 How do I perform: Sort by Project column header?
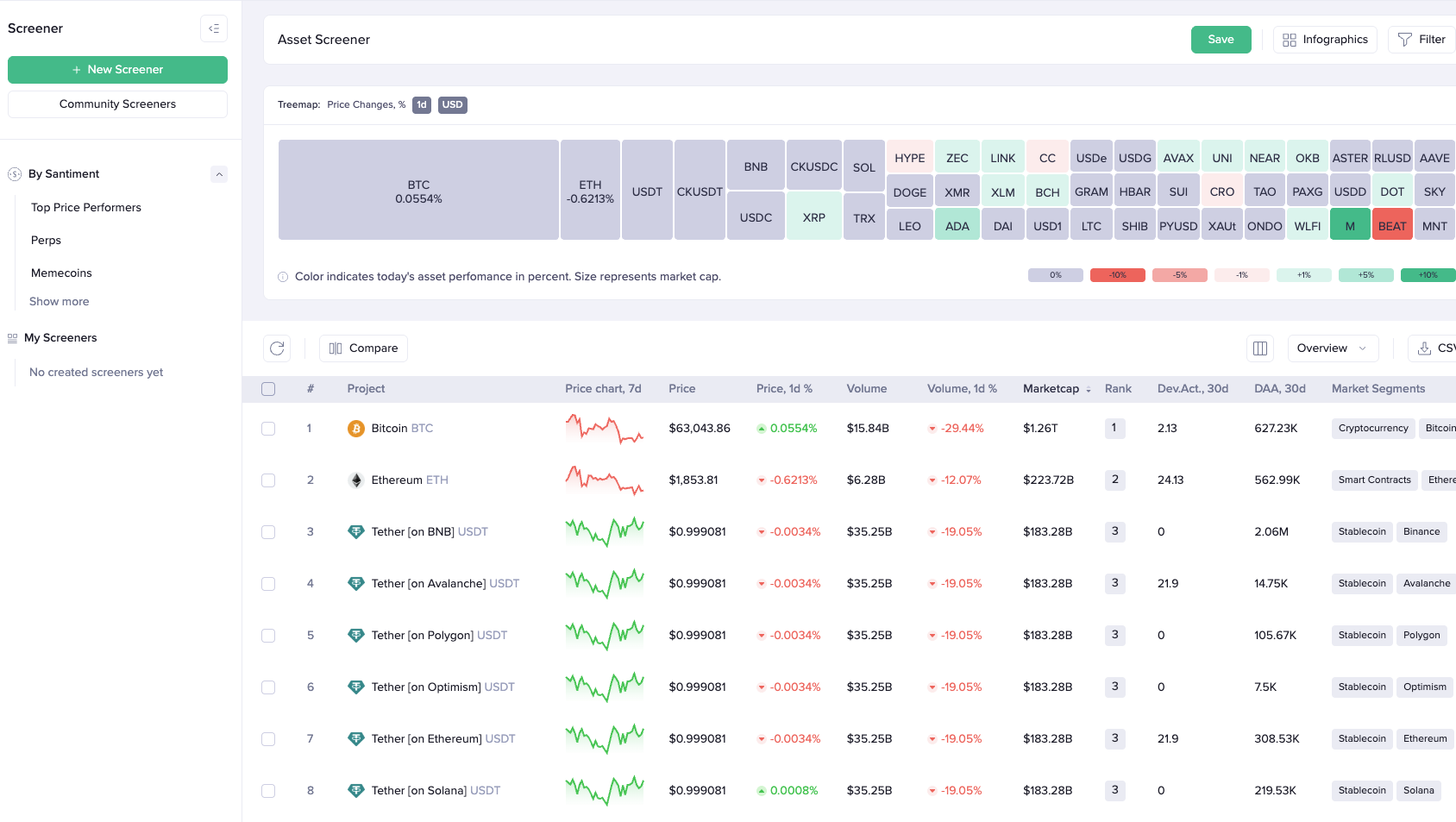coord(367,389)
